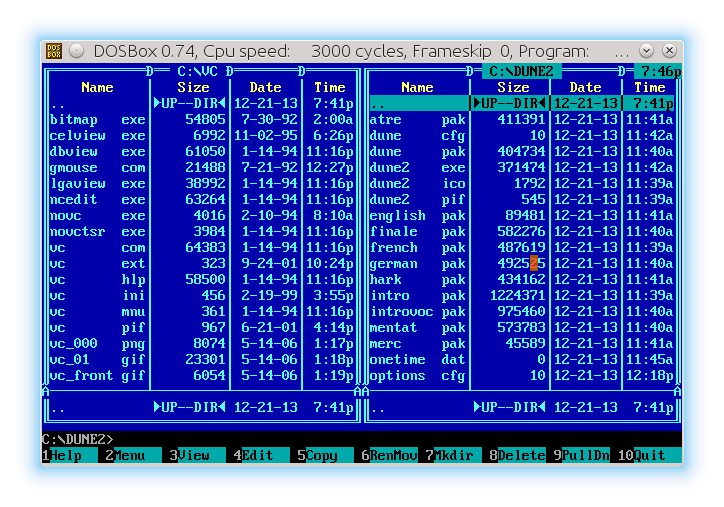724x507 pixels.
Task: Select the file vc com
Action: (x=202, y=247)
